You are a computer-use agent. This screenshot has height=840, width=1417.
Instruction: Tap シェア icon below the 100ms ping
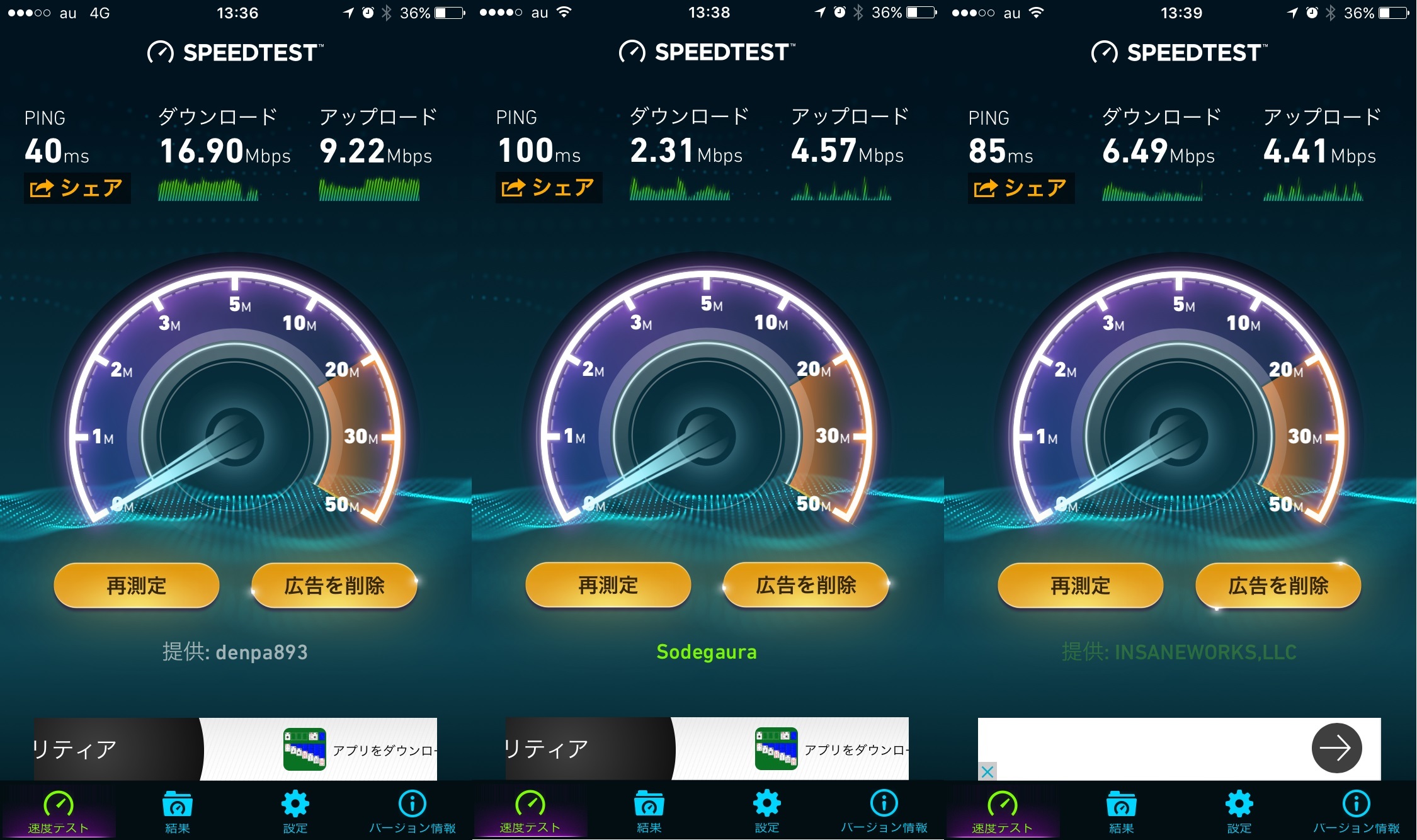pyautogui.click(x=549, y=187)
